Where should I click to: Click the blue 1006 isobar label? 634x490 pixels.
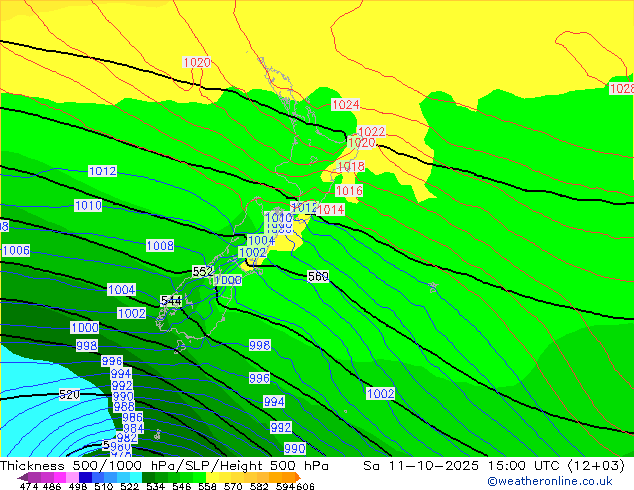[16, 251]
